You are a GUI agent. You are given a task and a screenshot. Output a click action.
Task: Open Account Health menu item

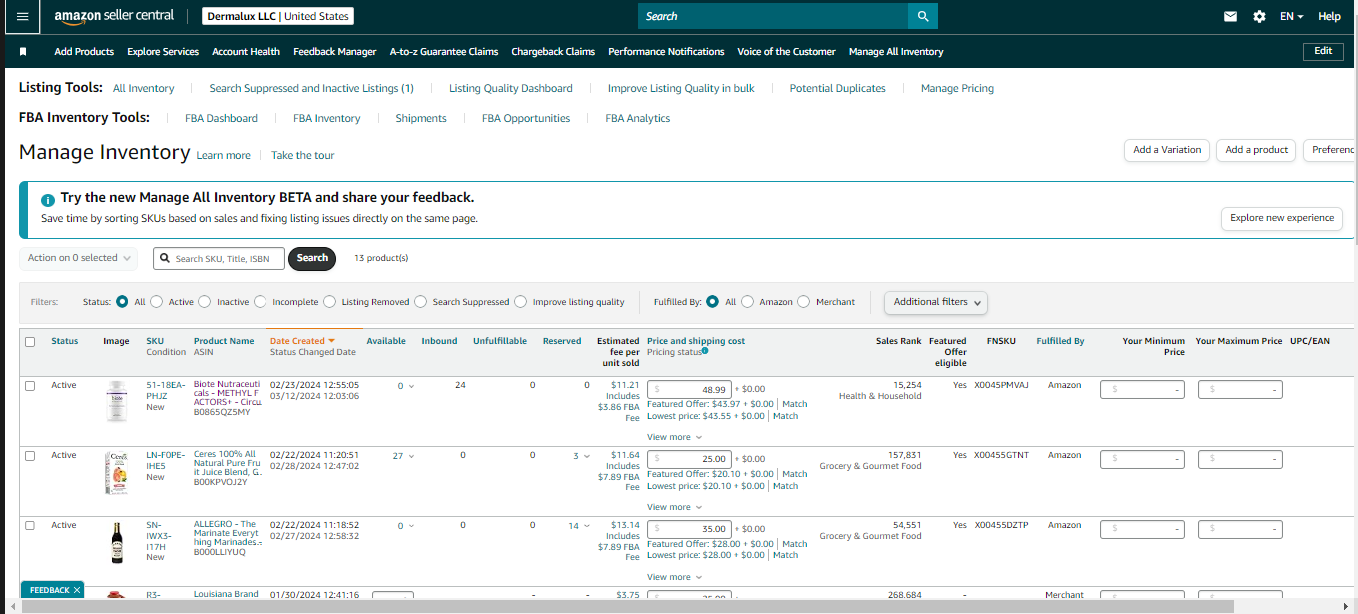coord(246,52)
